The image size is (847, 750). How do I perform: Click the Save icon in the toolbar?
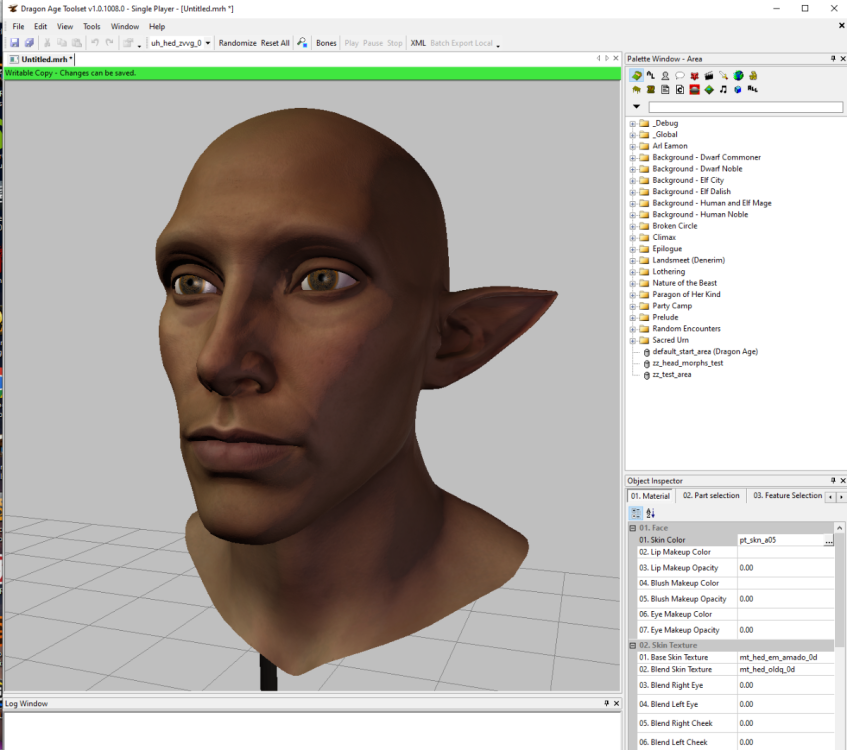click(x=15, y=43)
